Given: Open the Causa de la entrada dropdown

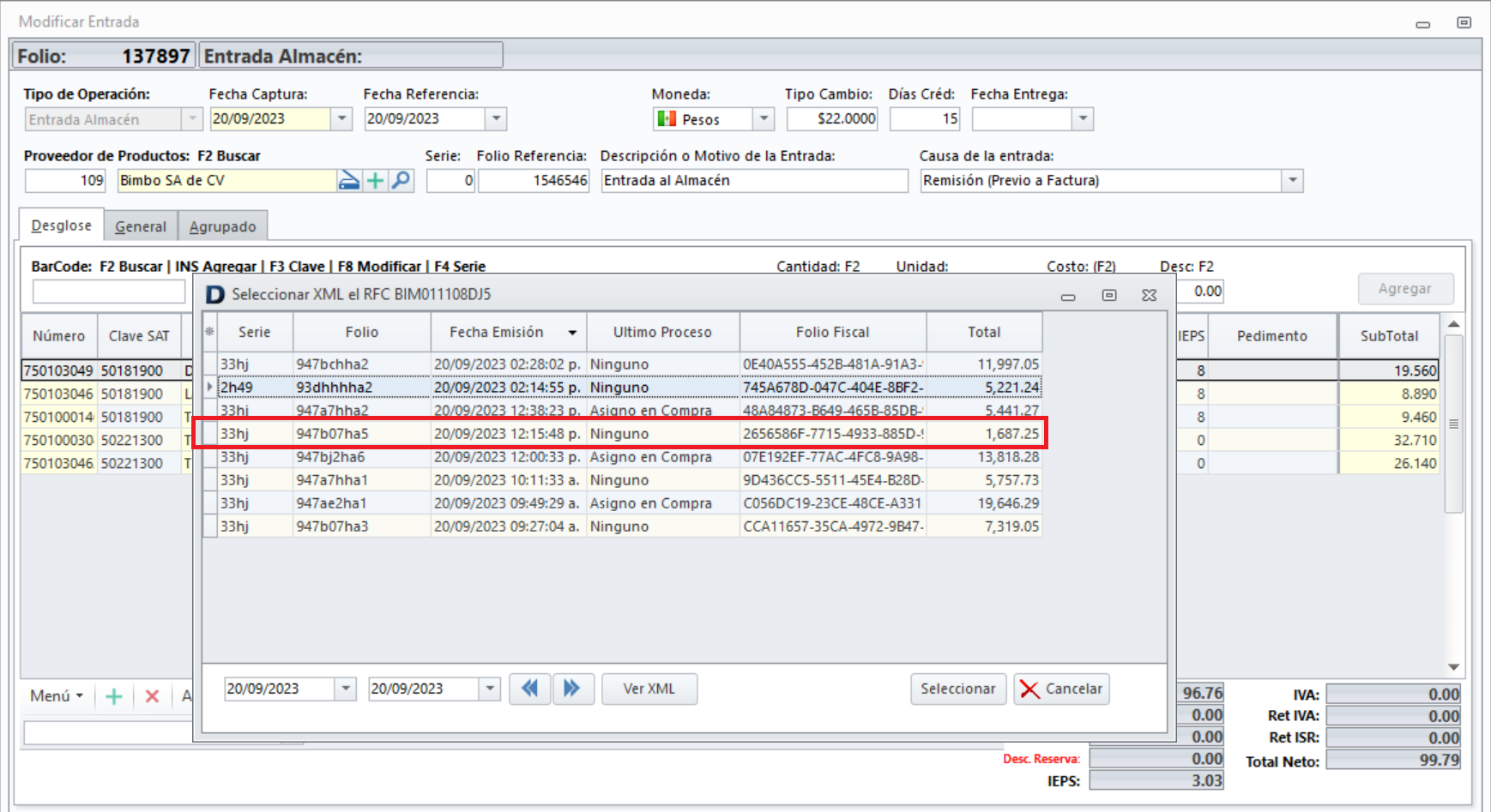Looking at the screenshot, I should (x=1292, y=181).
